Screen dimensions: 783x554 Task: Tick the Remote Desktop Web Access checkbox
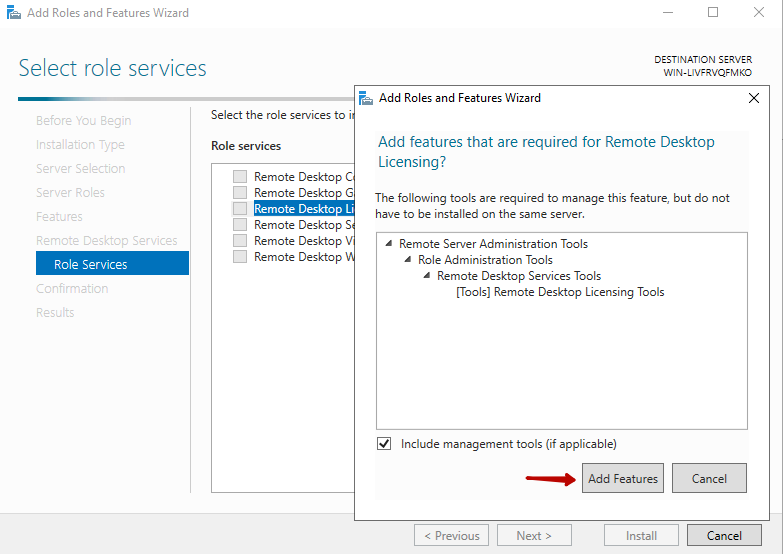coord(240,257)
